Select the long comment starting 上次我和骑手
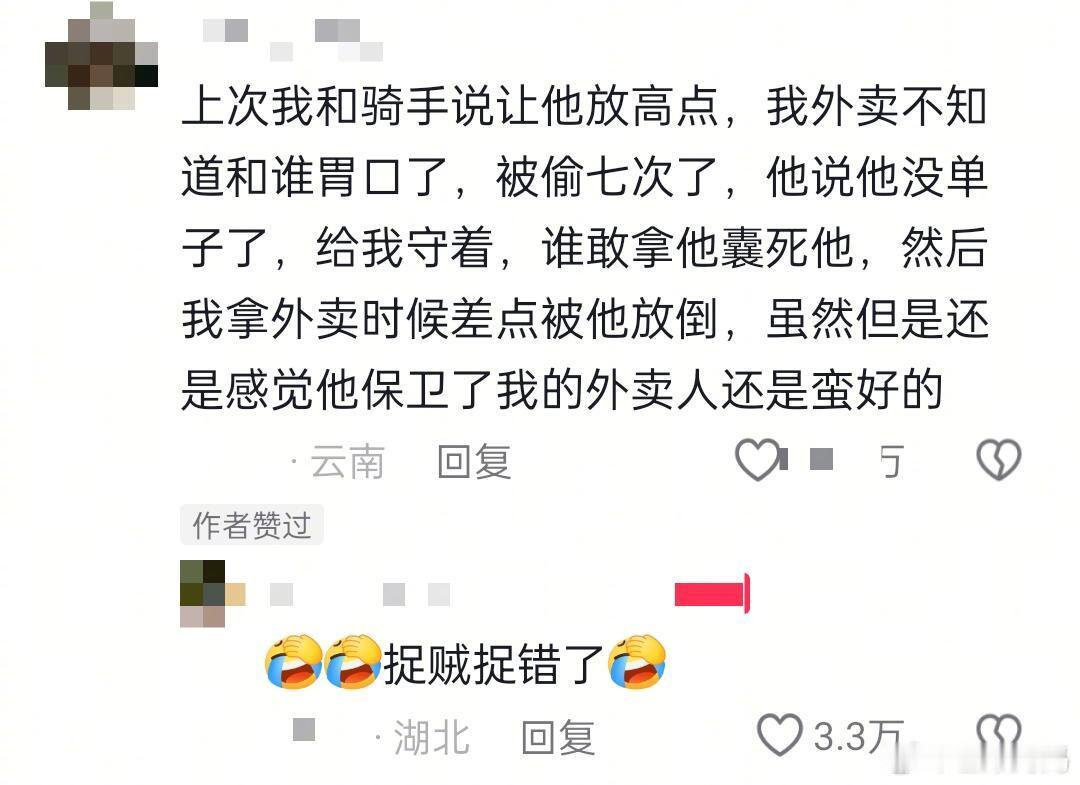This screenshot has width=1080, height=785. [x=585, y=248]
